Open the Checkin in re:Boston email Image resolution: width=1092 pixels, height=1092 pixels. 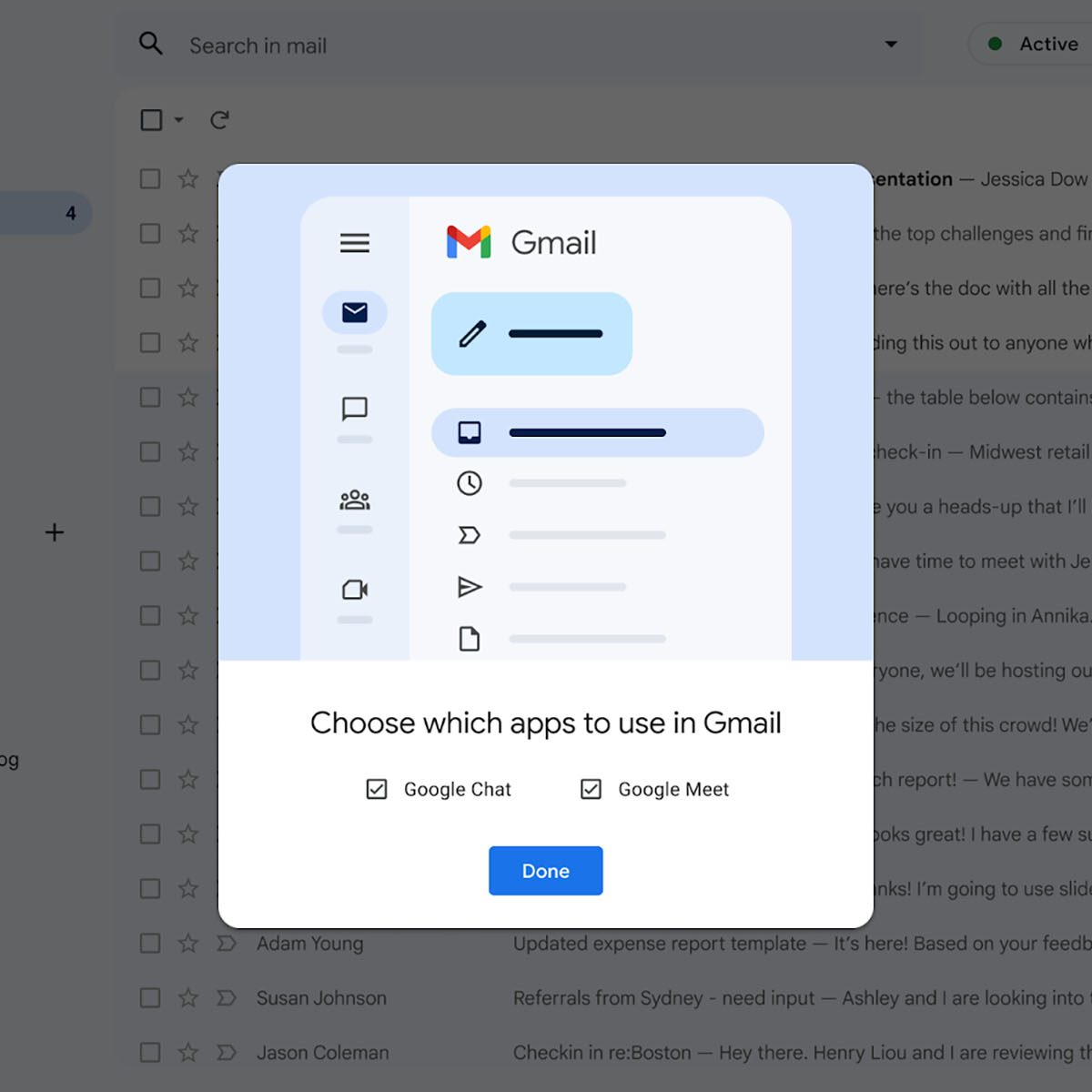coord(602,1053)
